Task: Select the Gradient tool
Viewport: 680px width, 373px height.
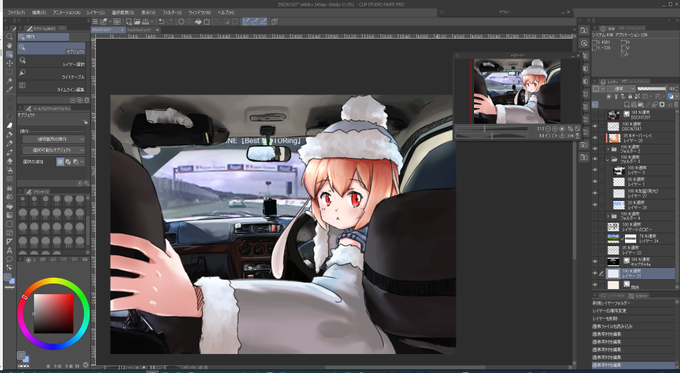Action: pyautogui.click(x=10, y=215)
